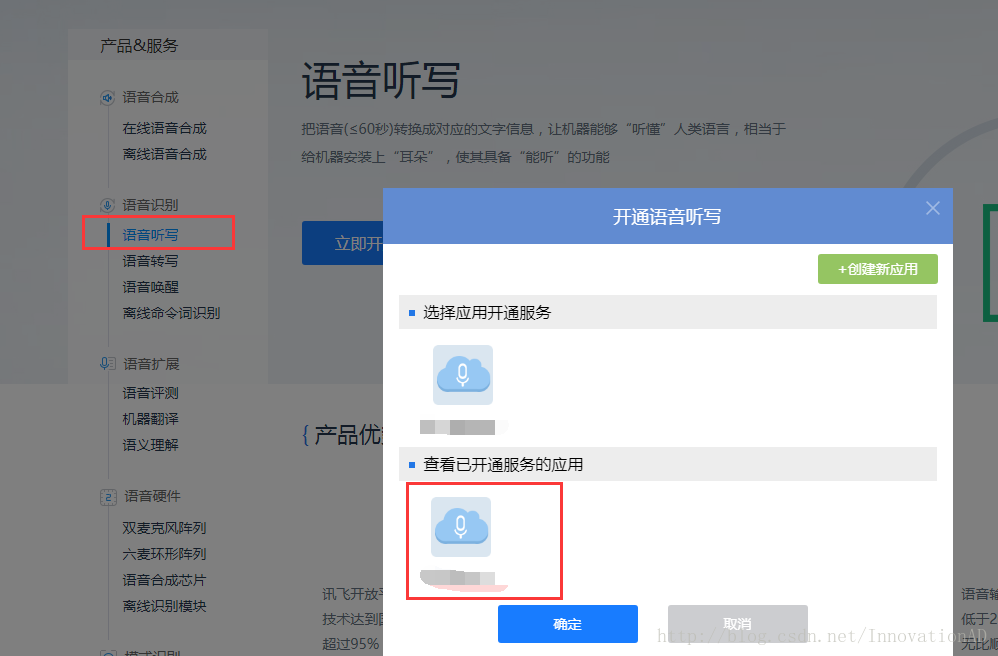998x656 pixels.
Task: Open 语义理解 in sidebar
Action: [150, 445]
